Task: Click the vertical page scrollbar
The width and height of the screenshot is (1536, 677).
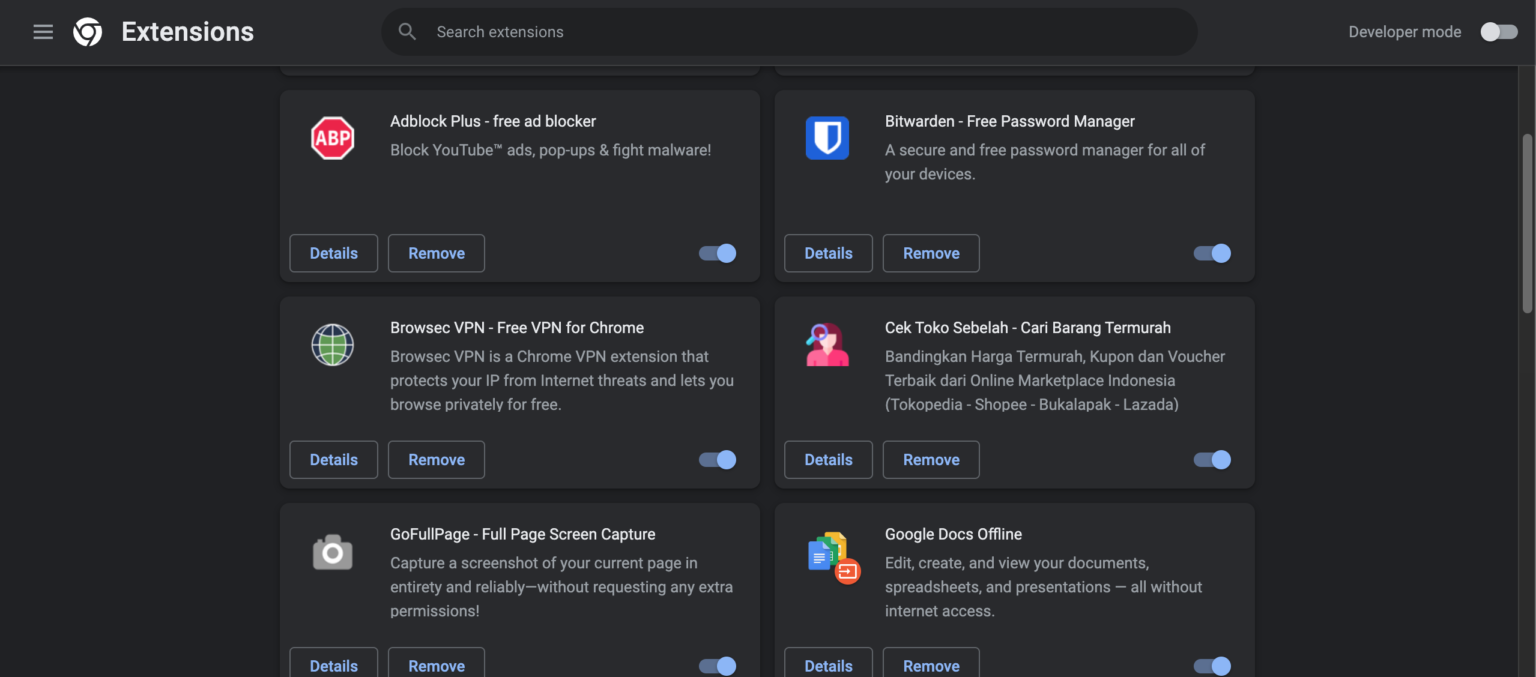Action: [x=1527, y=224]
